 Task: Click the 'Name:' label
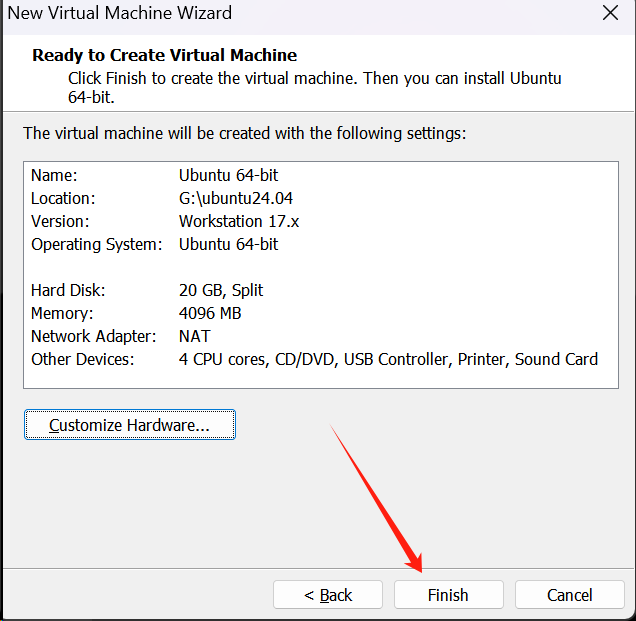(x=54, y=175)
